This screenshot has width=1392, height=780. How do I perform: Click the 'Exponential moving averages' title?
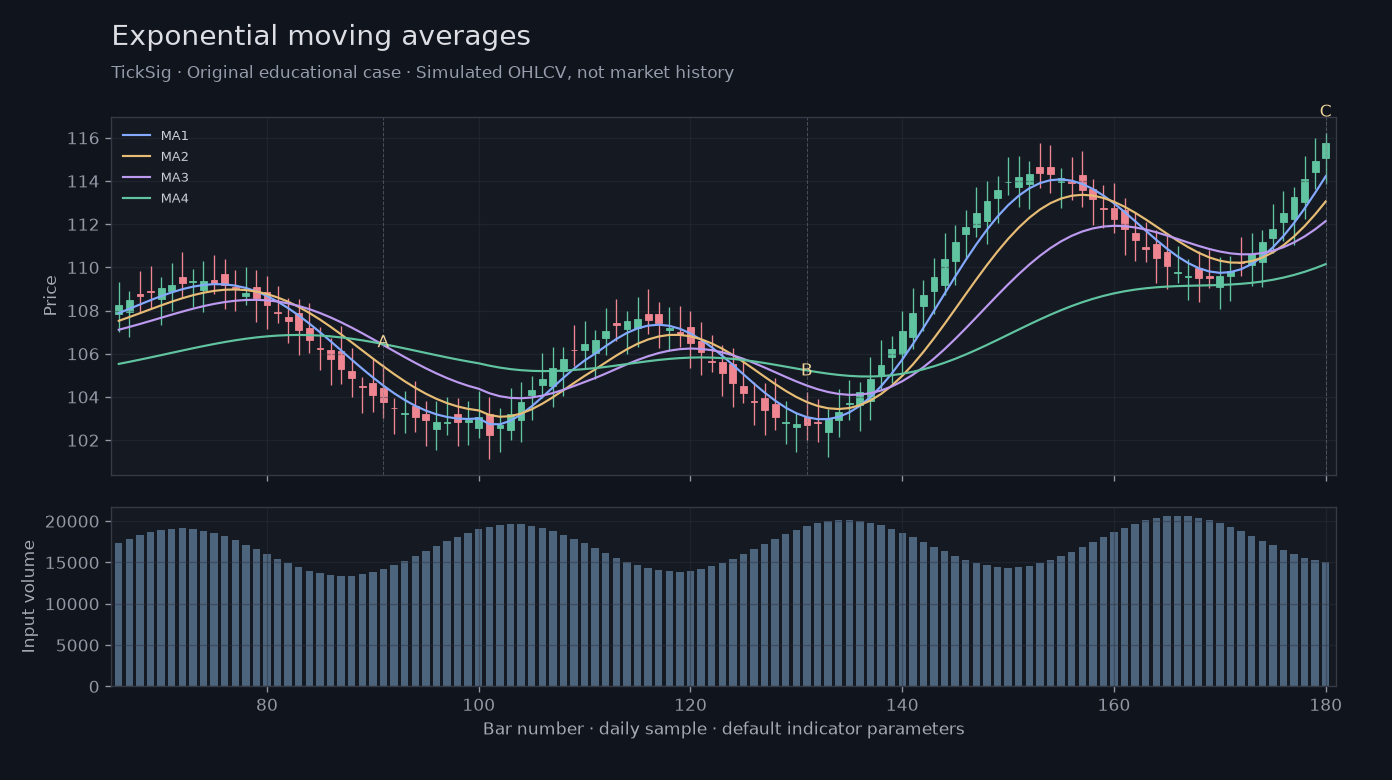321,36
